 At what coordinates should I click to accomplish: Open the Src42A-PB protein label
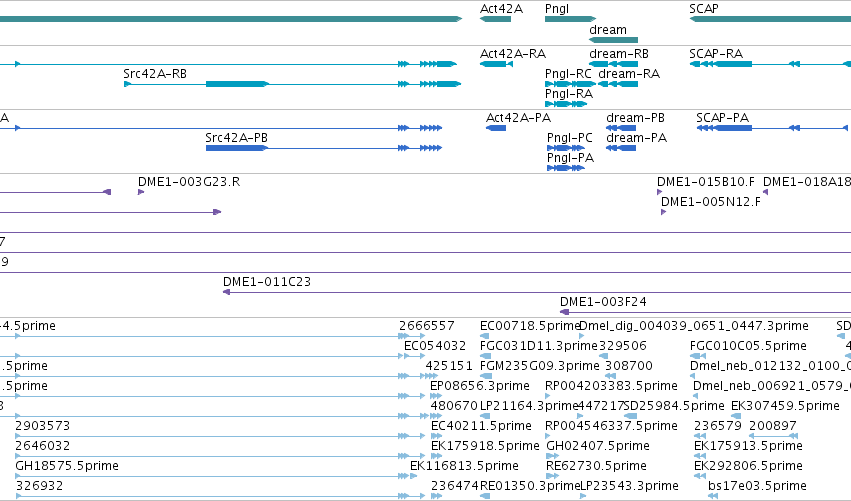click(x=237, y=138)
